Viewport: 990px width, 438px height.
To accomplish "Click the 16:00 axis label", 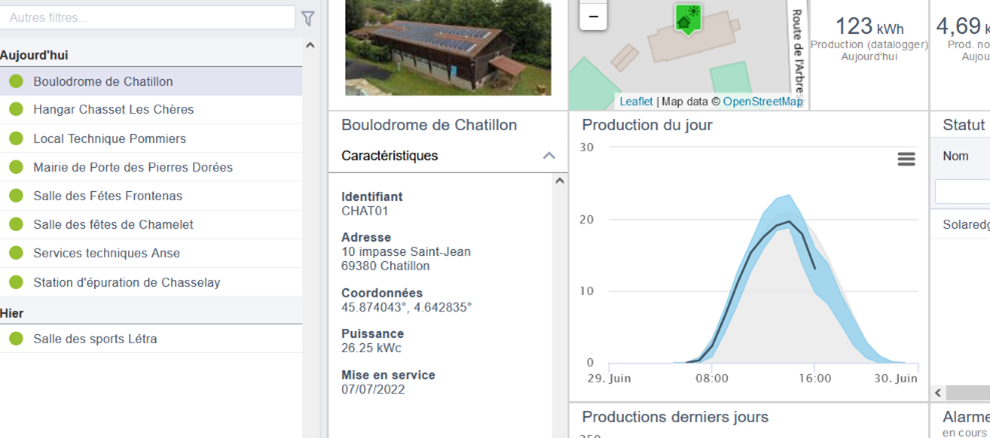I will [814, 379].
